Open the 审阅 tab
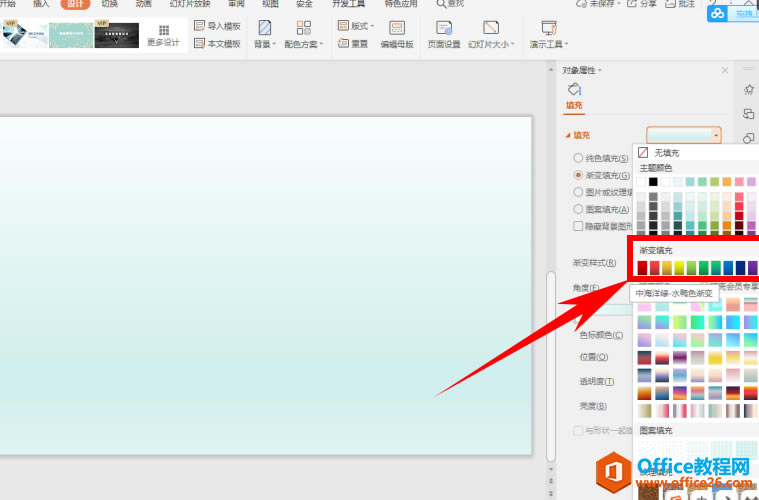 point(236,3)
